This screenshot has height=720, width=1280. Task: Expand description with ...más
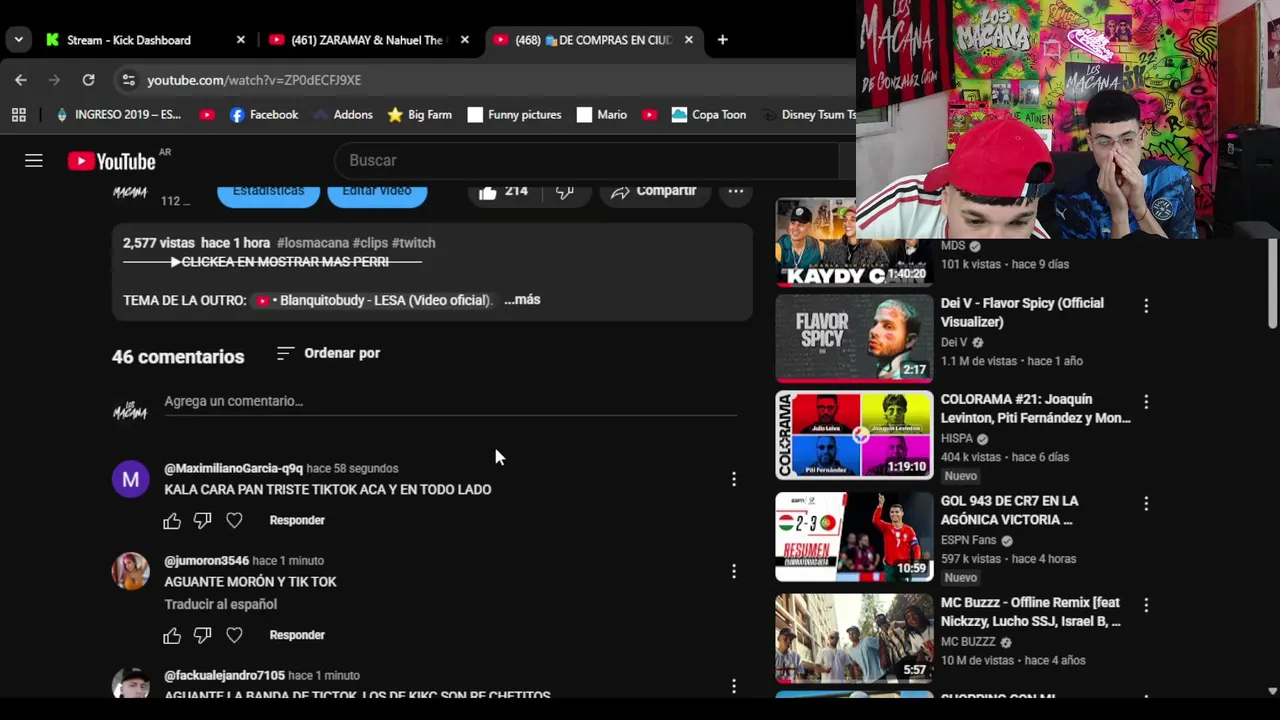[x=522, y=300]
